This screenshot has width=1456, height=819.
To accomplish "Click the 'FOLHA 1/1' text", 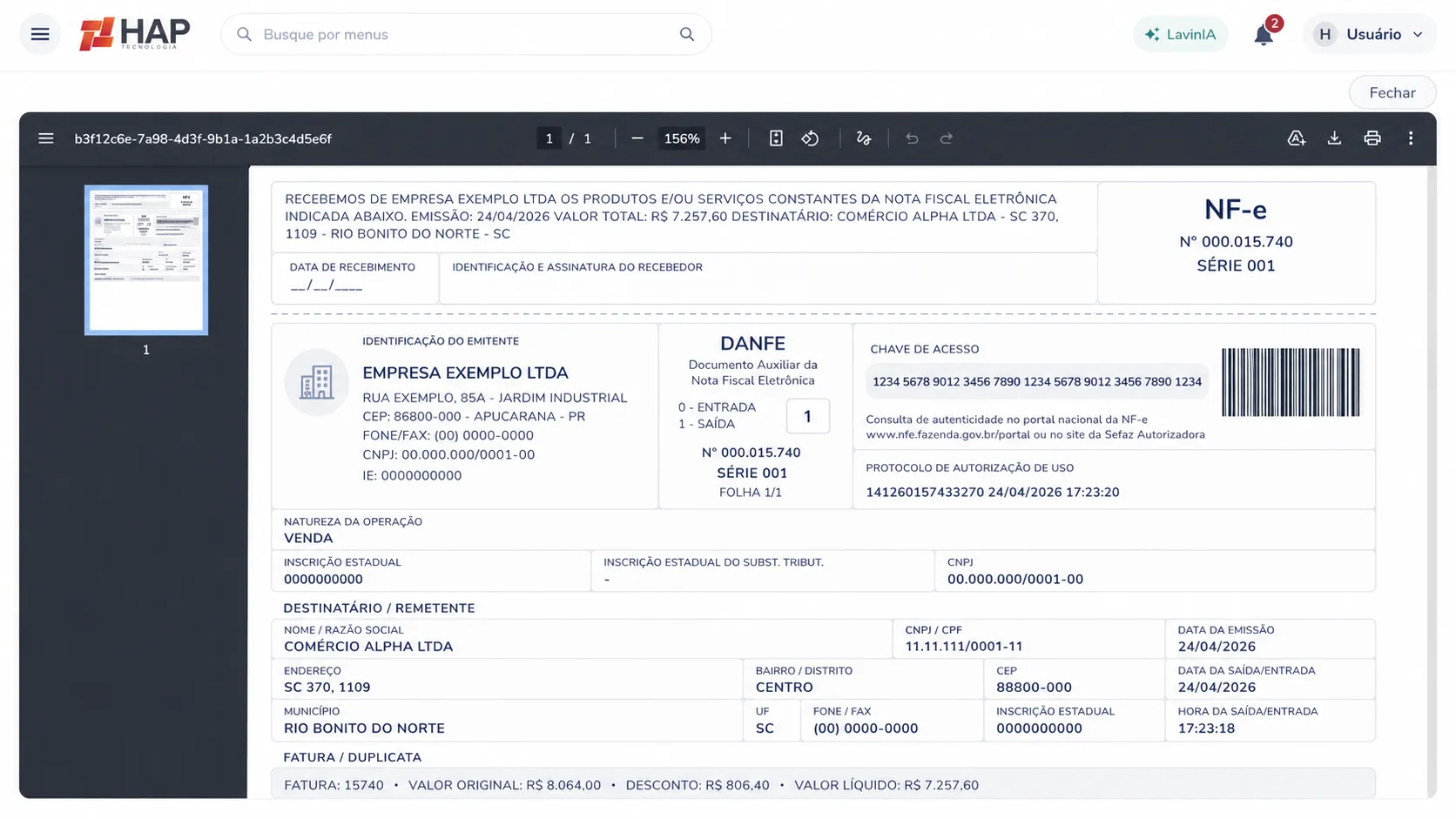I will [751, 493].
